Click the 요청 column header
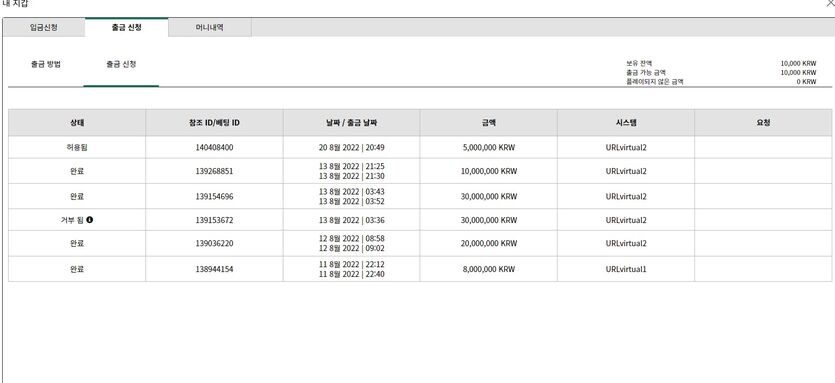This screenshot has height=383, width=835. [763, 123]
